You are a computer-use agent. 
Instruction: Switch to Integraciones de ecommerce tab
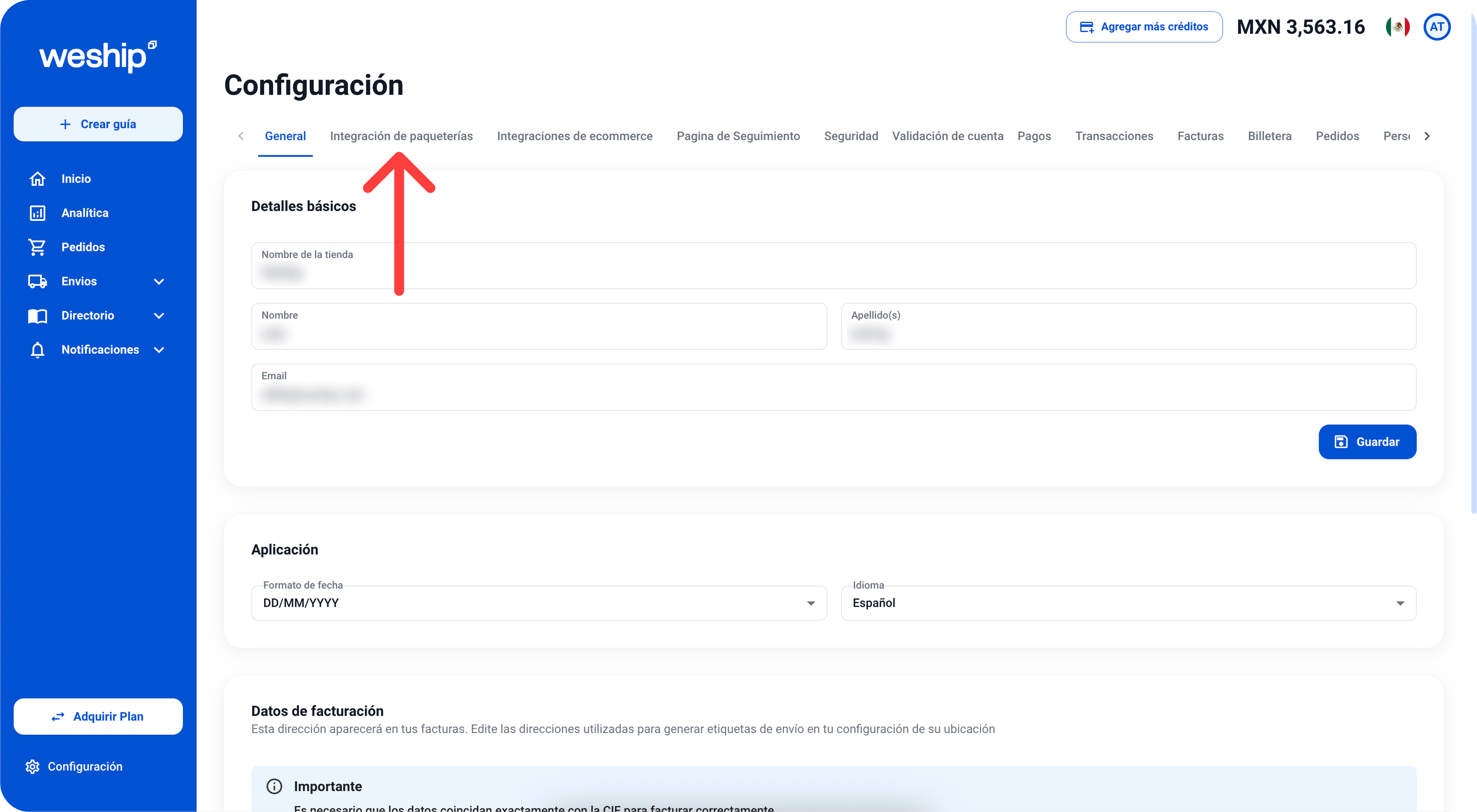point(574,136)
